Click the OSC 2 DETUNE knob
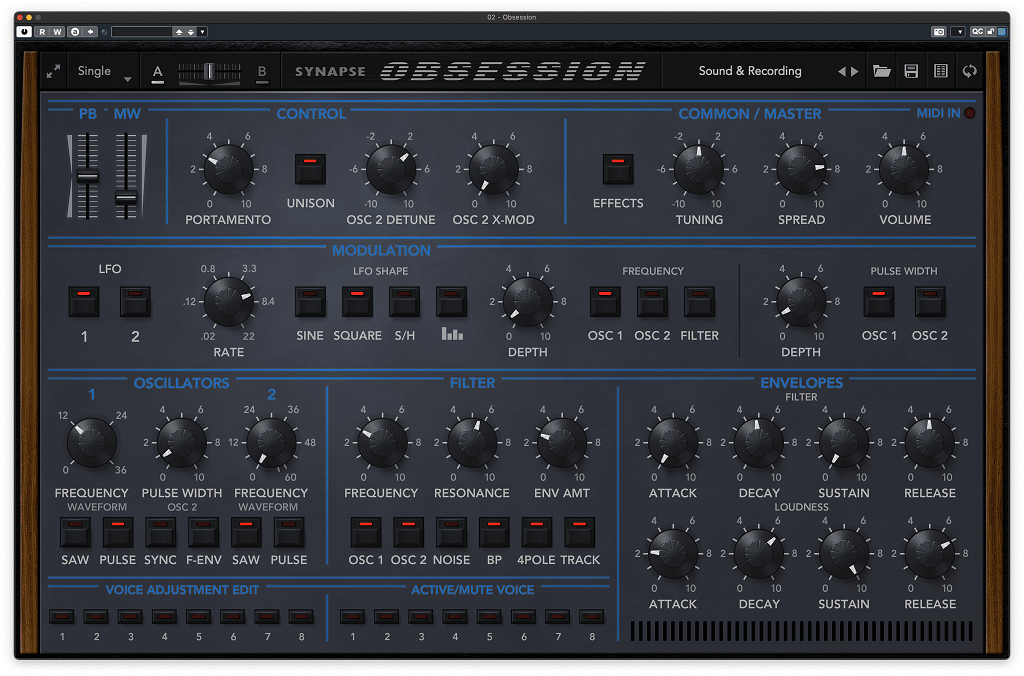 point(391,170)
